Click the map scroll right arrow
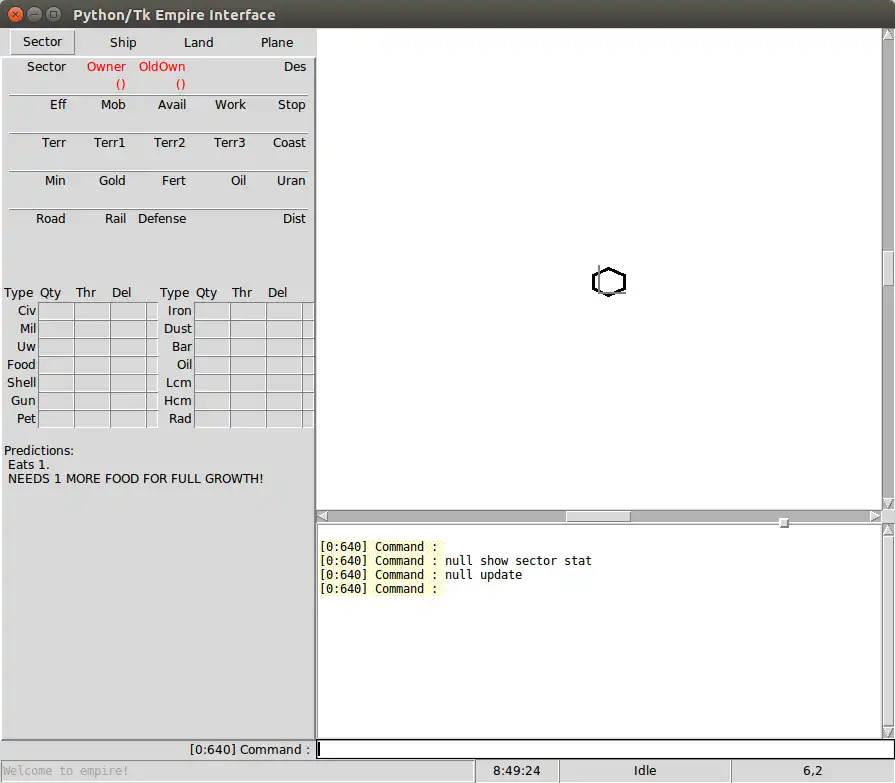 pos(875,516)
